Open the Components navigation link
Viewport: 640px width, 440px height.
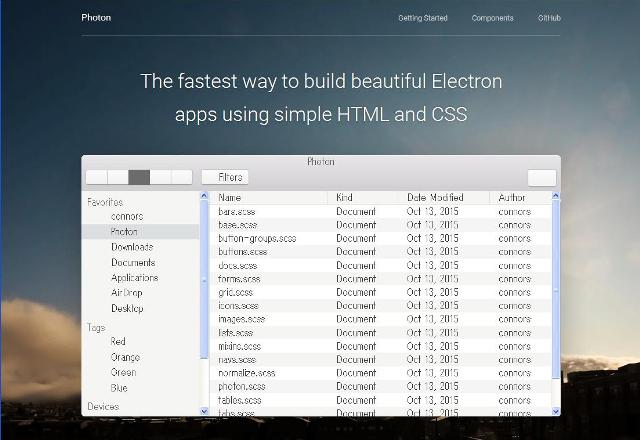pos(492,18)
